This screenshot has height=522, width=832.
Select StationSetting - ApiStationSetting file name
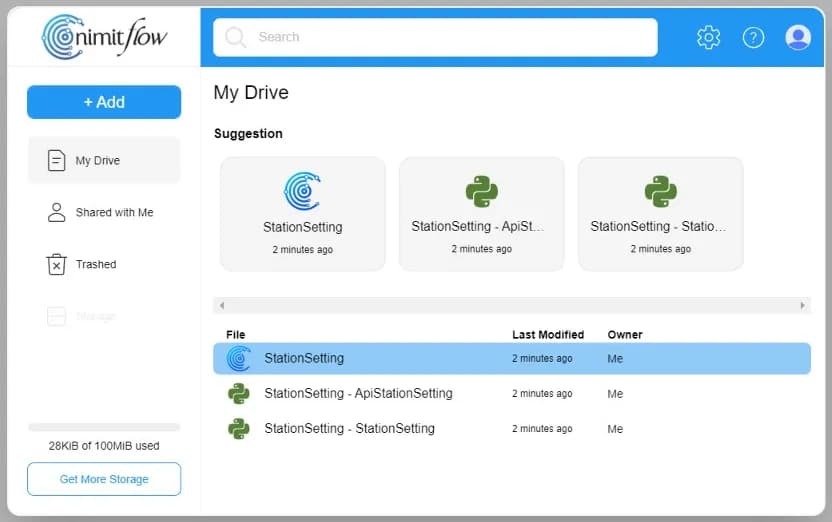(x=359, y=394)
